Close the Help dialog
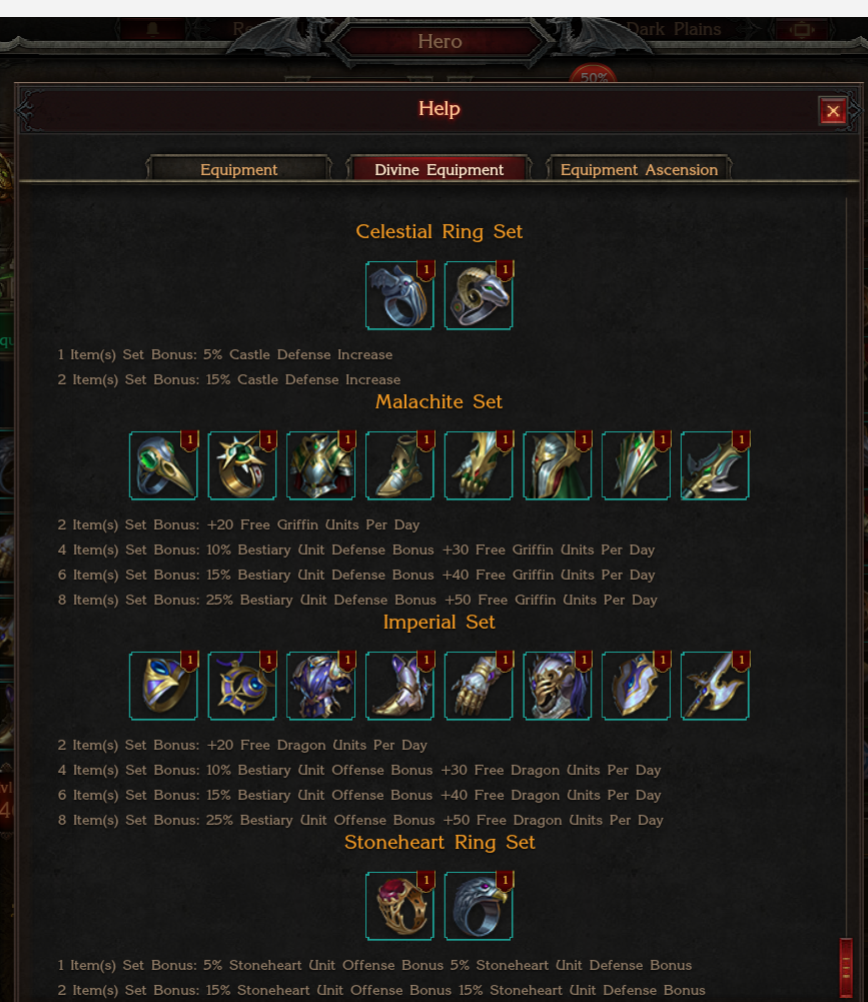This screenshot has width=868, height=1002. (x=833, y=111)
